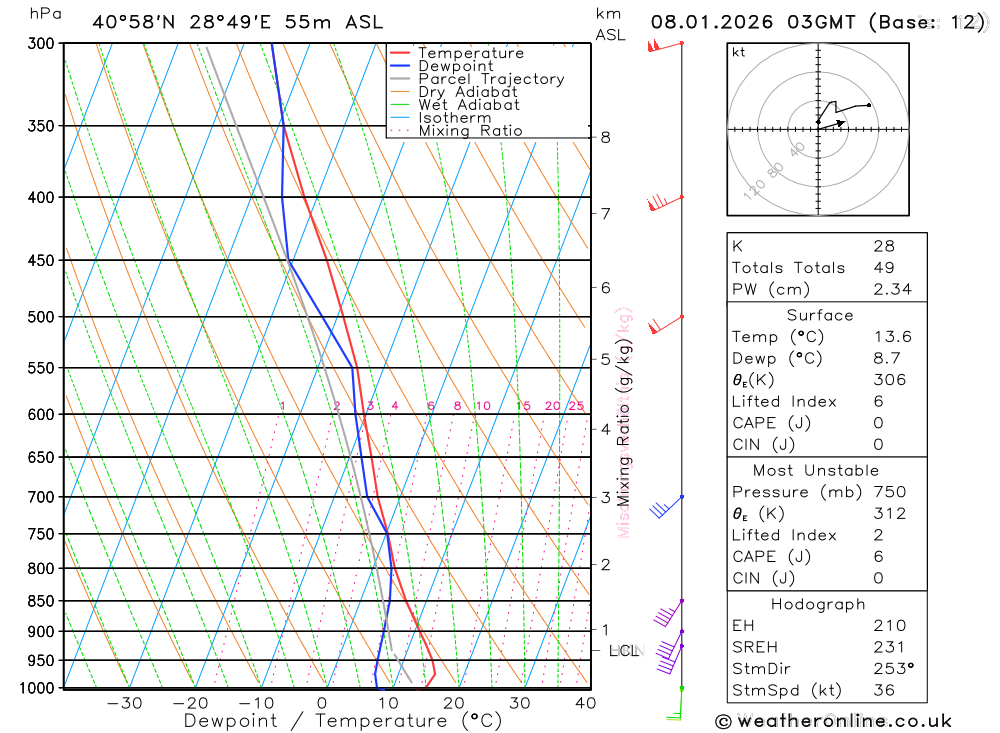1000x733 pixels.
Task: Click the storm motion arrow in hodograph
Action: (832, 124)
